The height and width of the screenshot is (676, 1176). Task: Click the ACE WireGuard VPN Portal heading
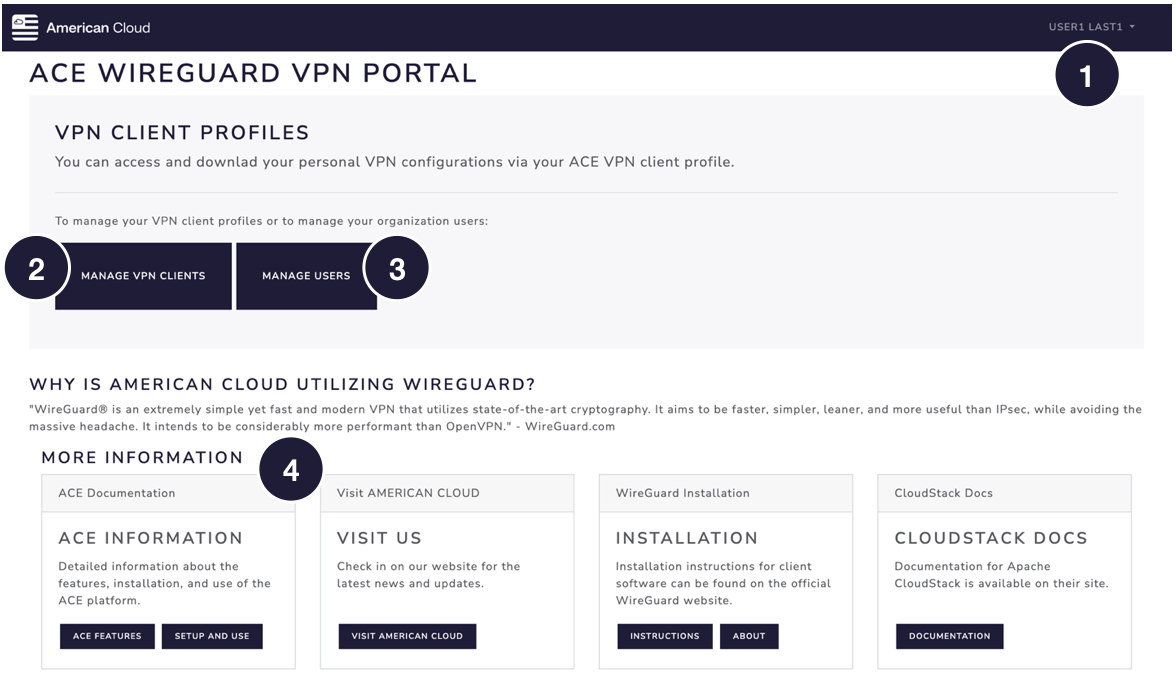(x=254, y=73)
